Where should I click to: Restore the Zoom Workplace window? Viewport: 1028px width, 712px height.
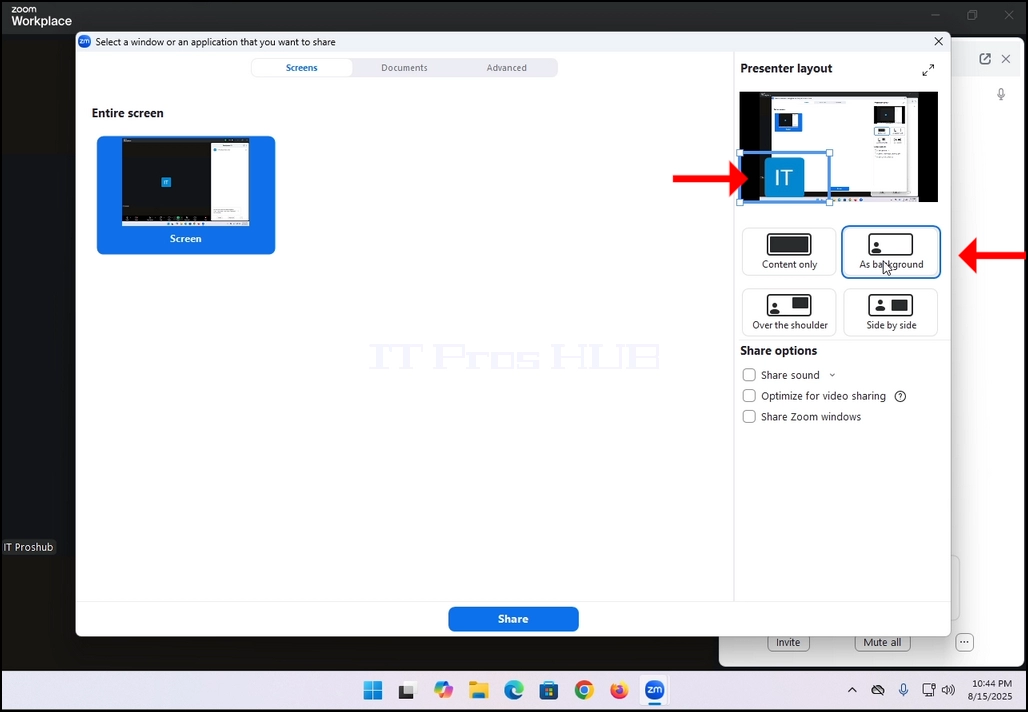click(x=972, y=15)
